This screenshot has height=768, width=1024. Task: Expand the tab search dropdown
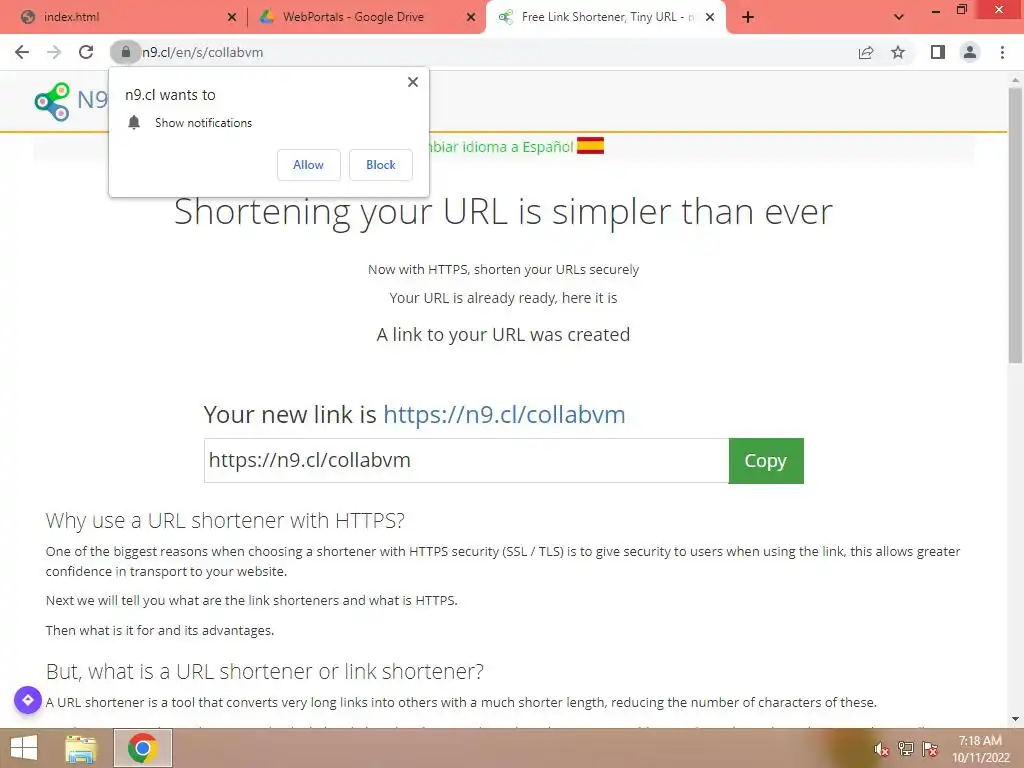coord(899,17)
